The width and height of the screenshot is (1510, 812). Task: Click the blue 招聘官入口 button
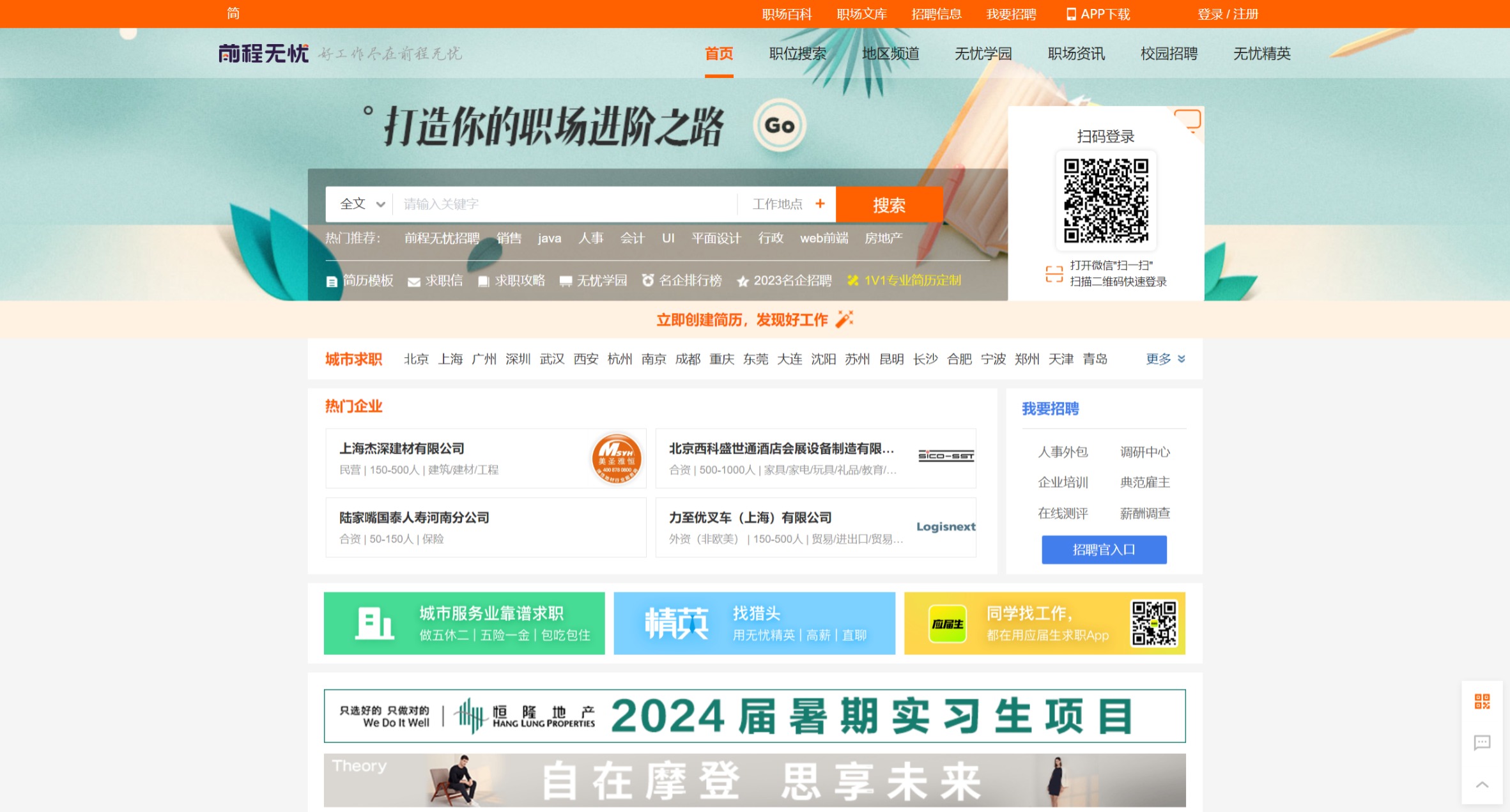pos(1104,549)
